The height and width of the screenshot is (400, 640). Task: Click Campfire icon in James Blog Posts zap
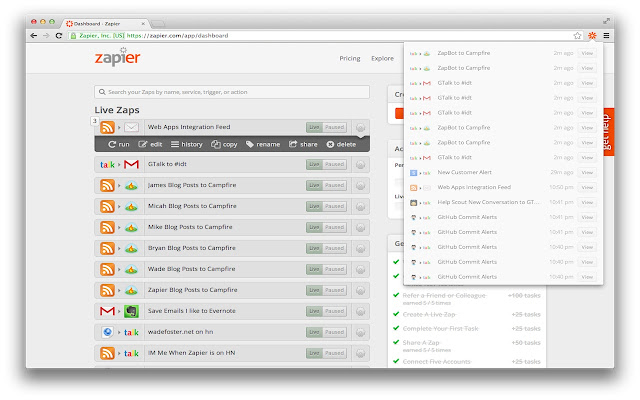click(131, 186)
